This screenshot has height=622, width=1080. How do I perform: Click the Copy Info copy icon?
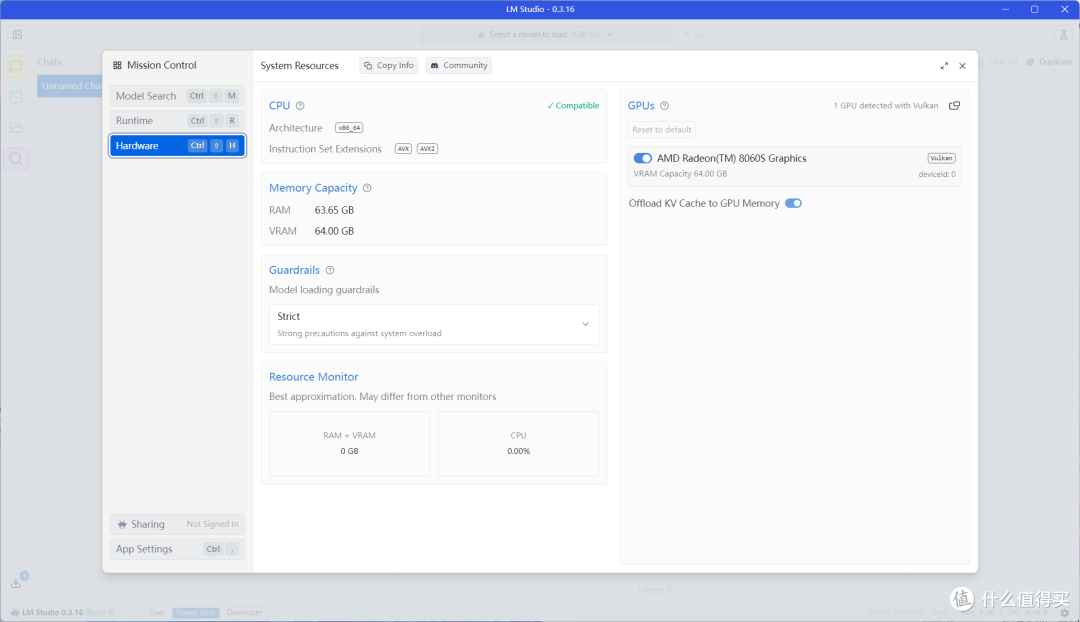click(x=368, y=65)
